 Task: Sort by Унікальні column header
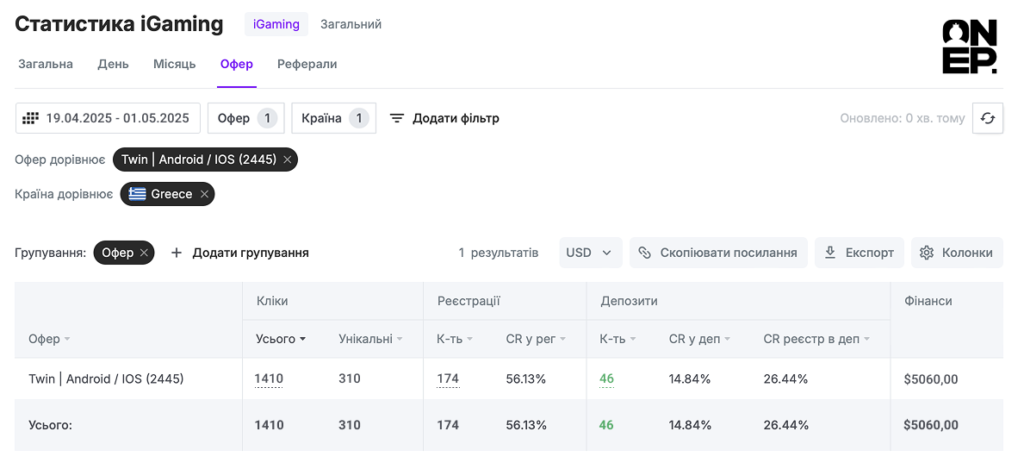[371, 338]
